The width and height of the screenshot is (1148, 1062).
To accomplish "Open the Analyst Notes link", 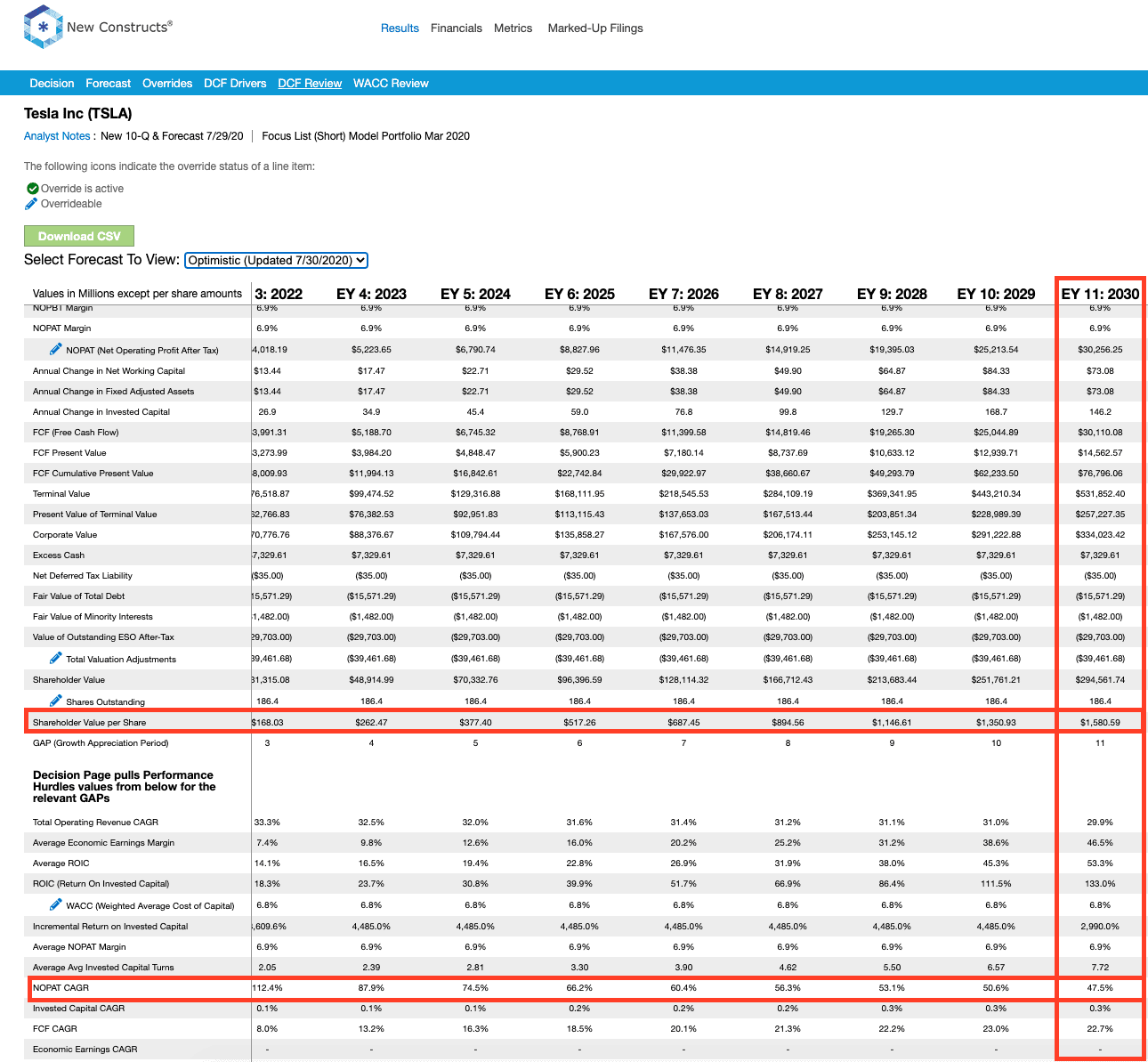I will click(57, 136).
